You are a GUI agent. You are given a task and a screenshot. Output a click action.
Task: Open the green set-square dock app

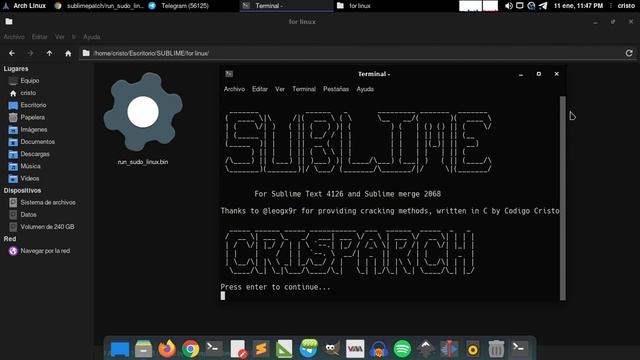[x=284, y=349]
